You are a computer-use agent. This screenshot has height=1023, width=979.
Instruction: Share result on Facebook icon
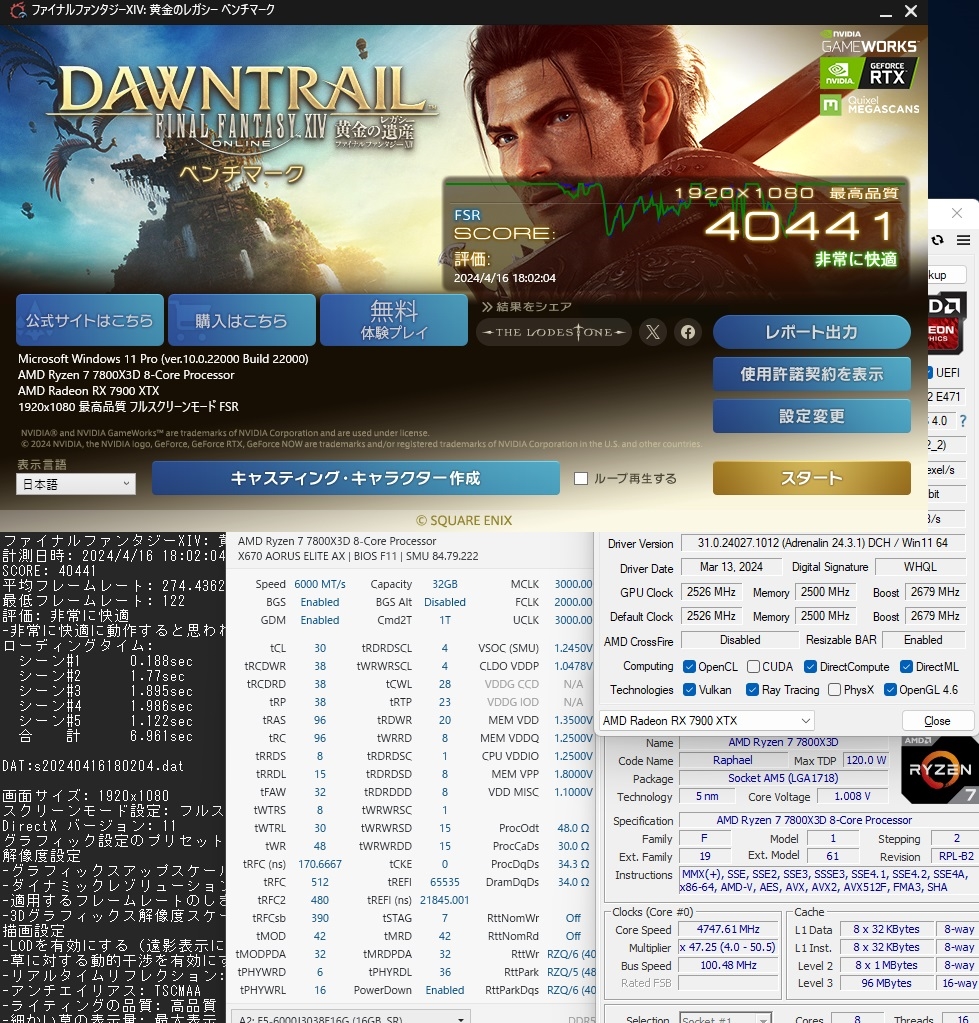coord(688,332)
